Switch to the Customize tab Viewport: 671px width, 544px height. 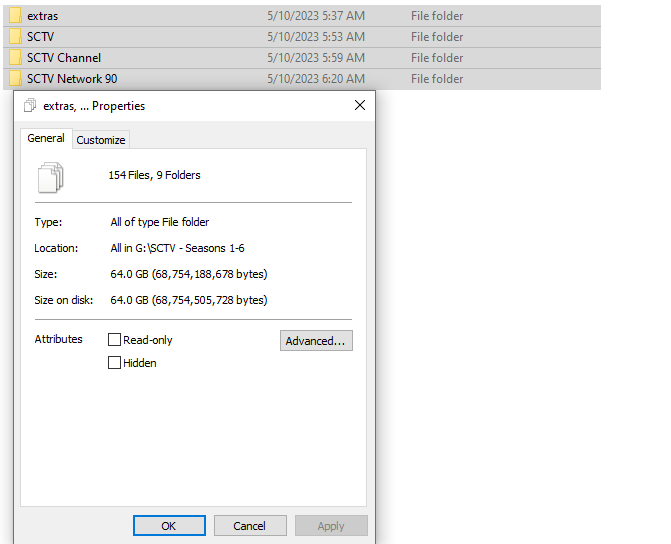pos(101,140)
